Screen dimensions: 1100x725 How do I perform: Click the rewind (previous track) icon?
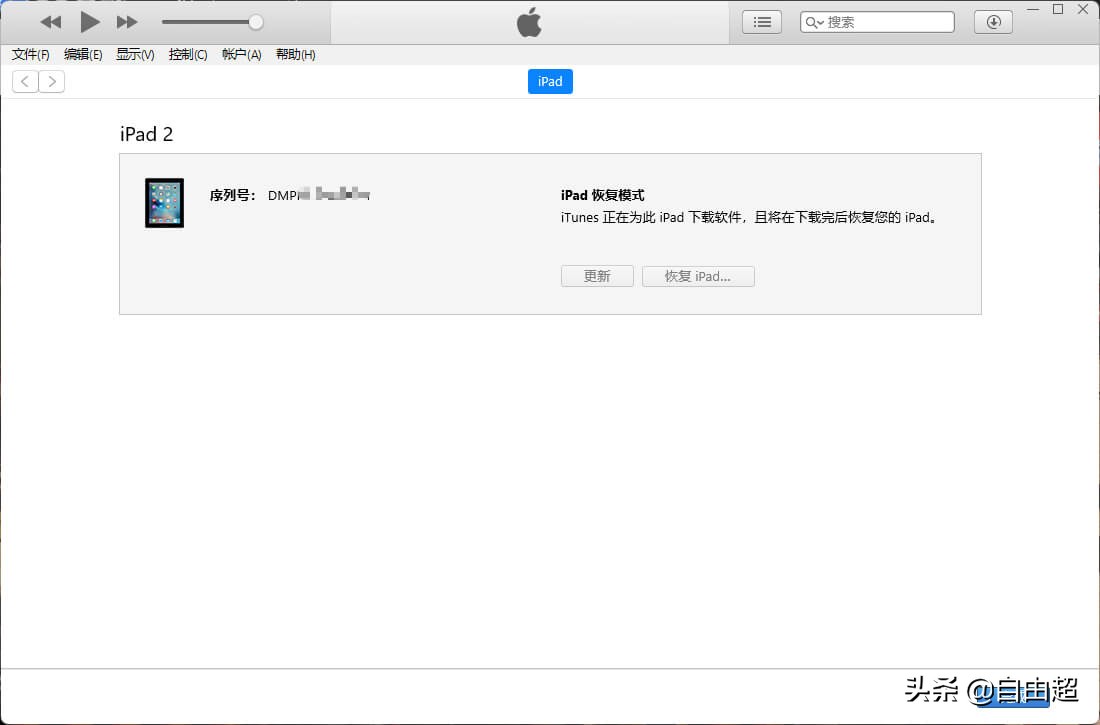50,21
